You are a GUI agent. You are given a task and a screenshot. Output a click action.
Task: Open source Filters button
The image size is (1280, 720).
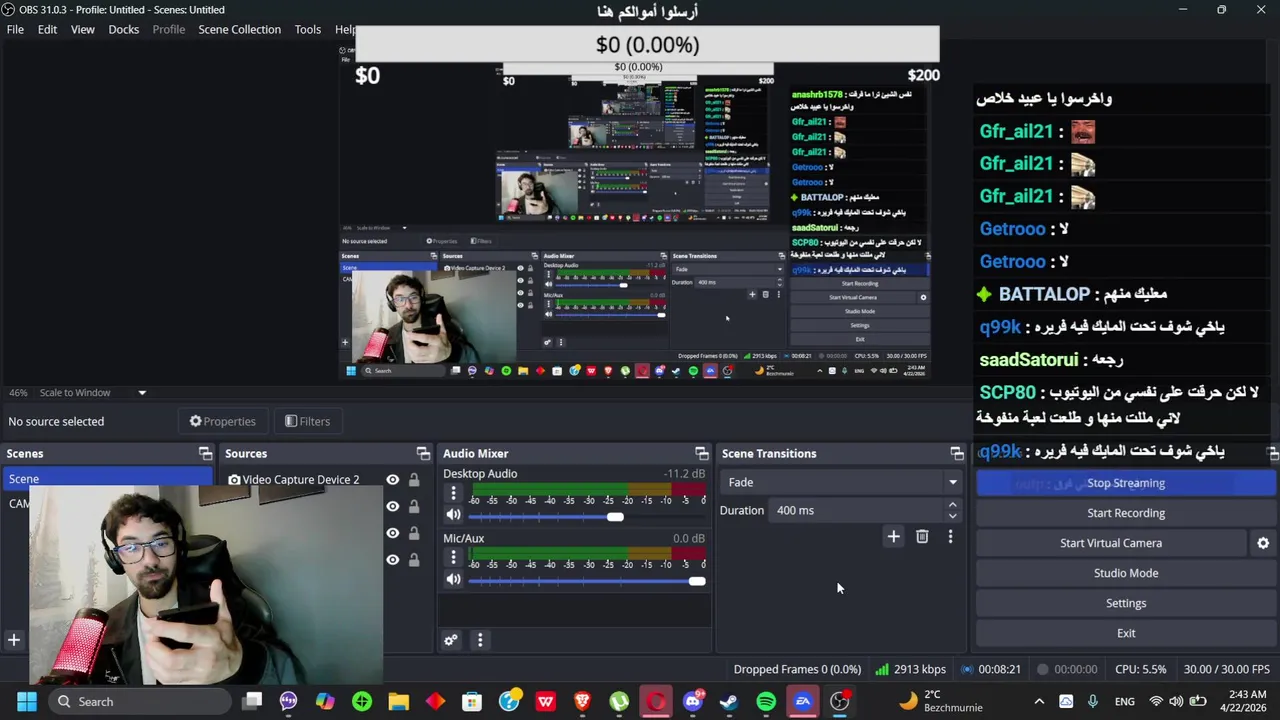tap(307, 421)
